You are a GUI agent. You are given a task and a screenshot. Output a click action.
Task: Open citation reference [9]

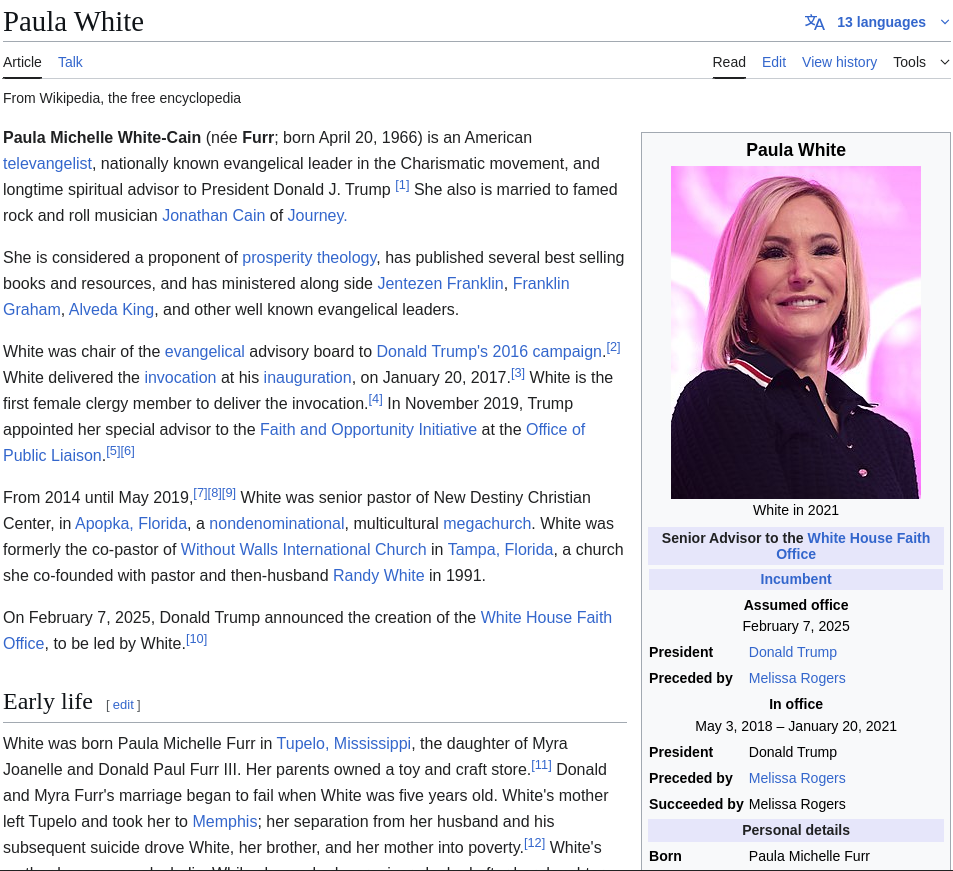[229, 494]
